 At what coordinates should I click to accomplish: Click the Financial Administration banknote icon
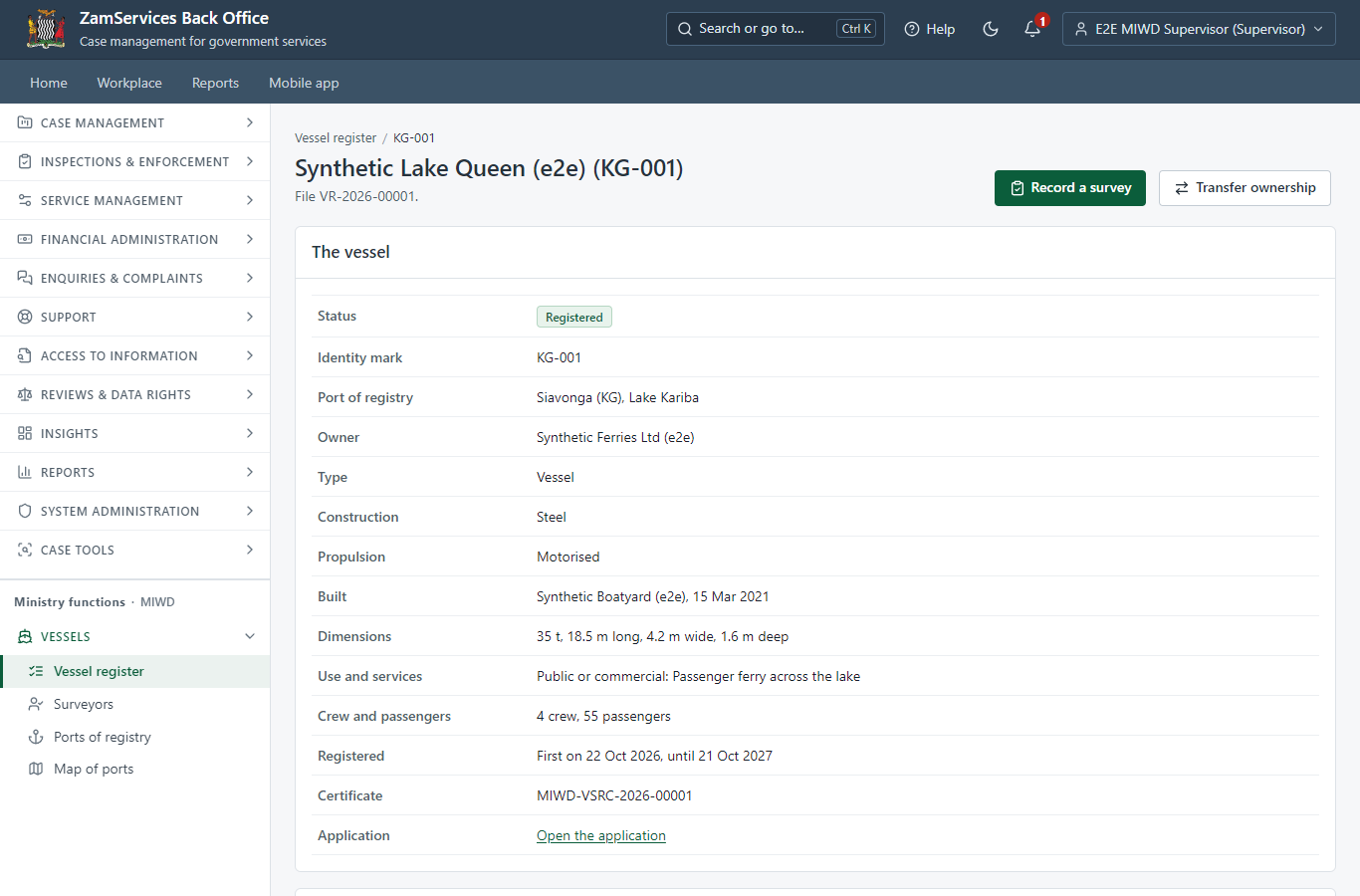point(25,239)
